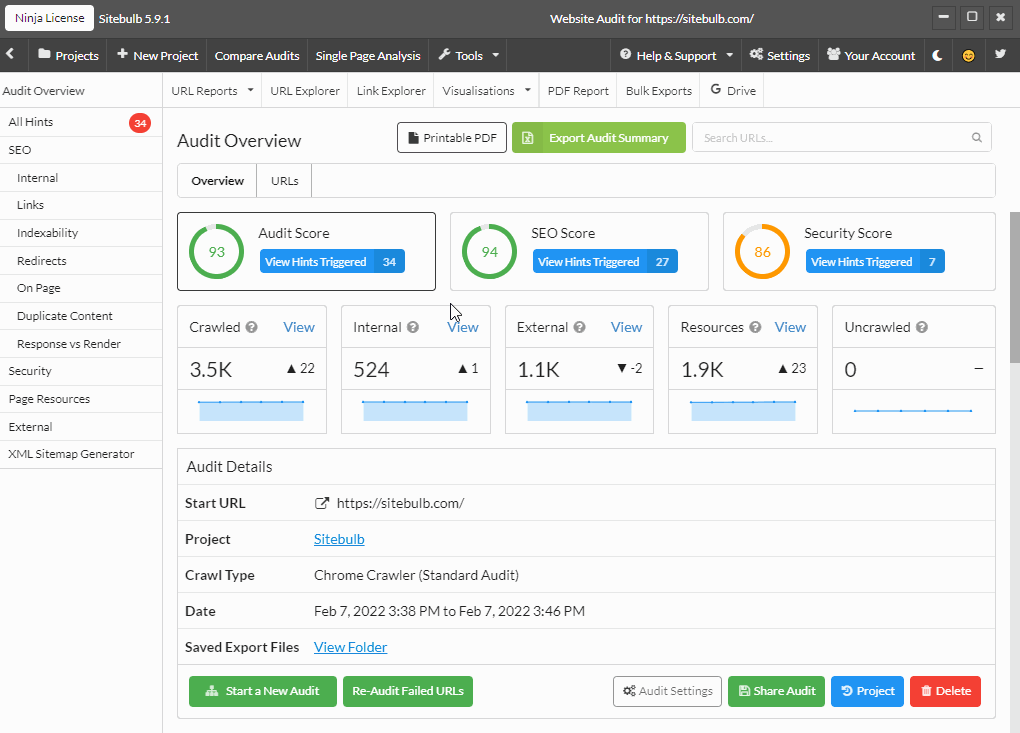Click View Folder link

click(x=350, y=647)
